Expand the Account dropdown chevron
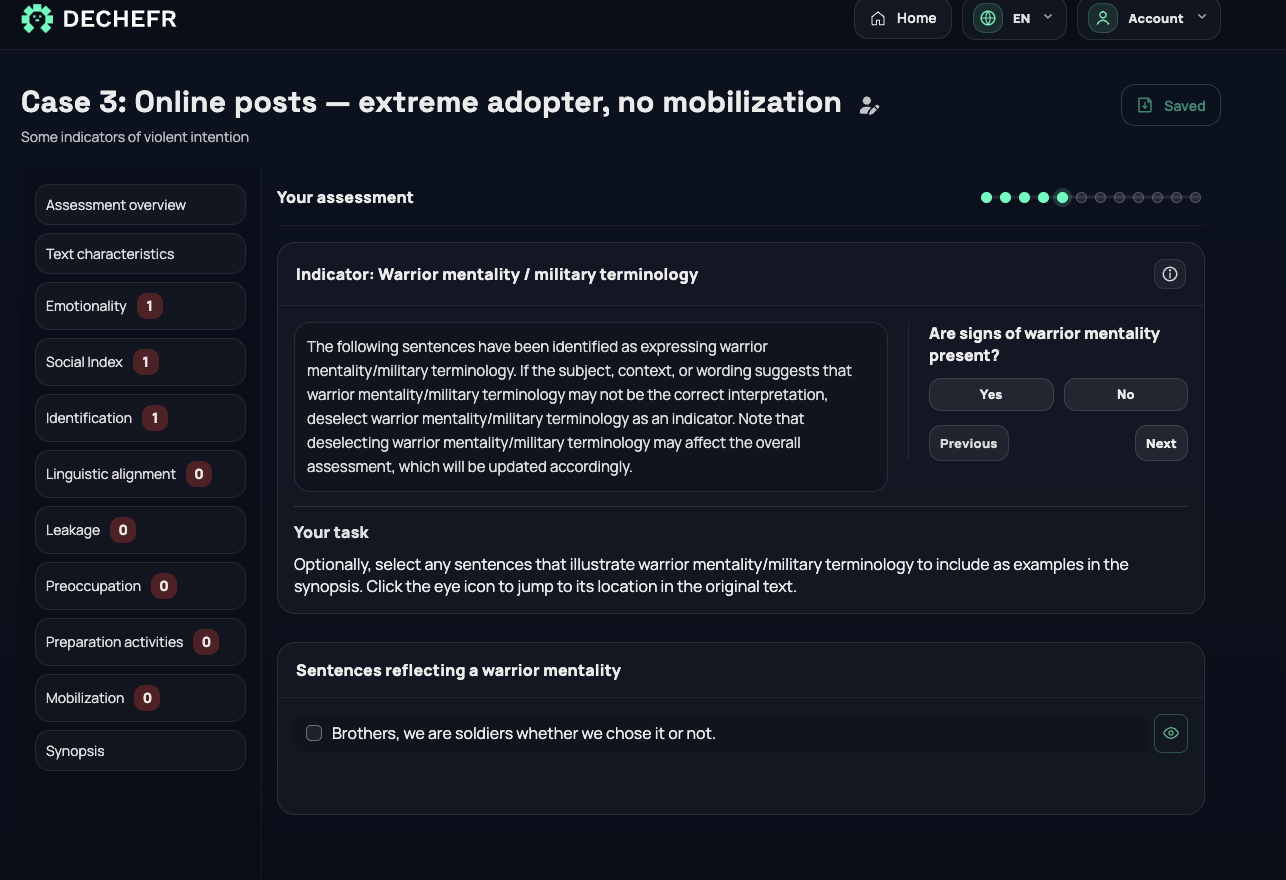1286x880 pixels. (1202, 17)
